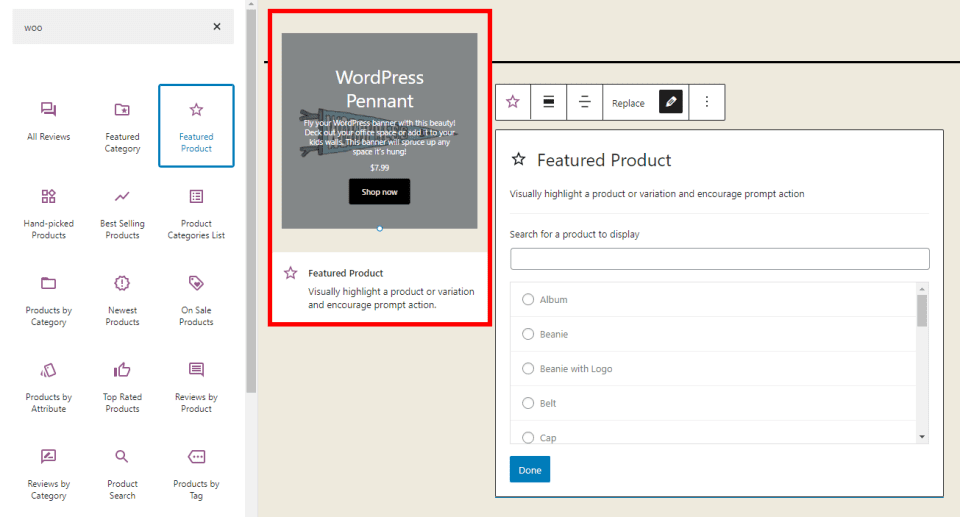Click the edit pencil toolbar button
The width and height of the screenshot is (960, 517).
pyautogui.click(x=671, y=102)
